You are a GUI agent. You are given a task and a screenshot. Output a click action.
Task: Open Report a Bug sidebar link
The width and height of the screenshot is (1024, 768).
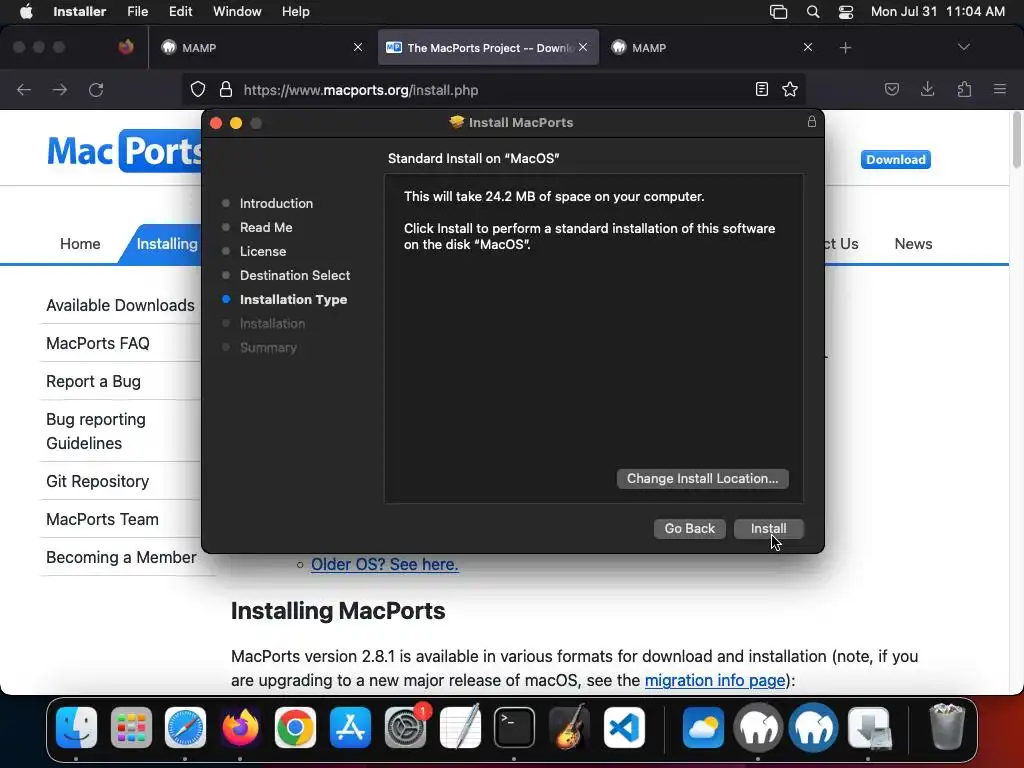tap(93, 381)
